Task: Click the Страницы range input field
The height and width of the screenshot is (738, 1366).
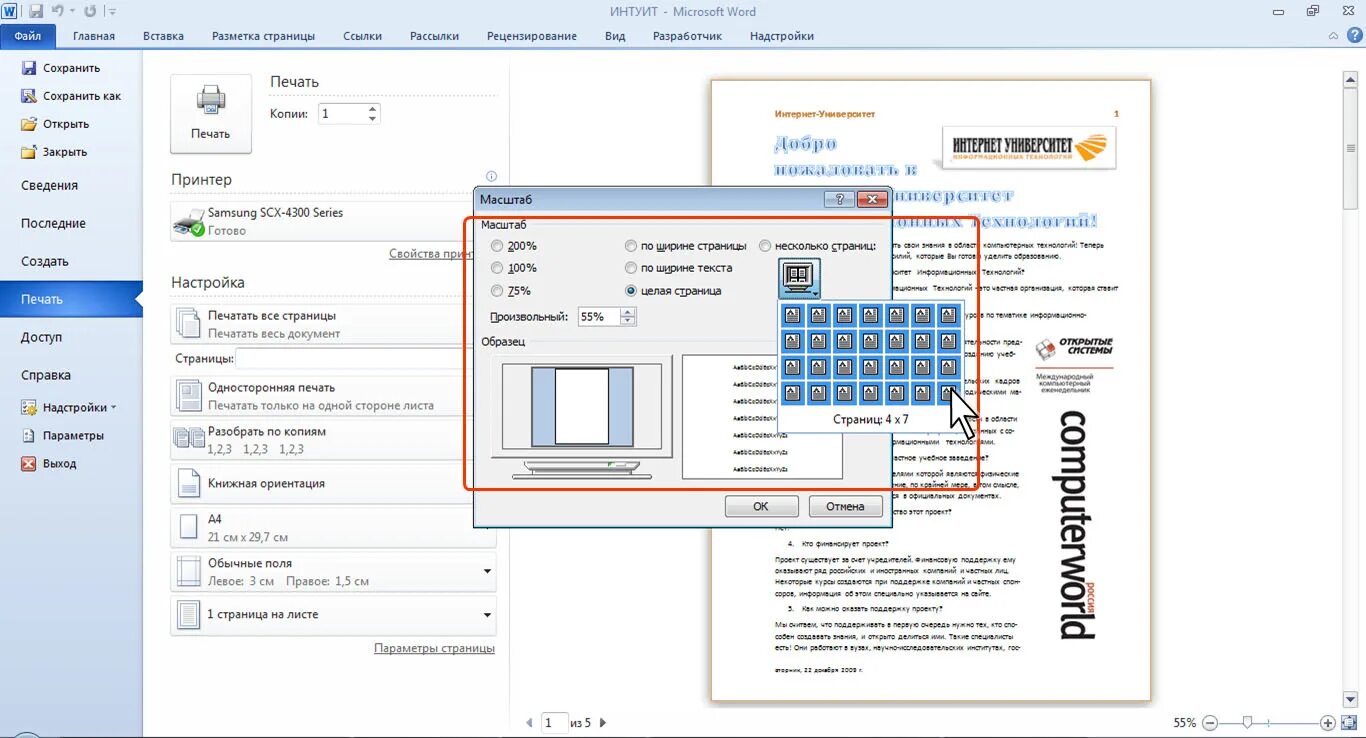Action: tap(354, 358)
